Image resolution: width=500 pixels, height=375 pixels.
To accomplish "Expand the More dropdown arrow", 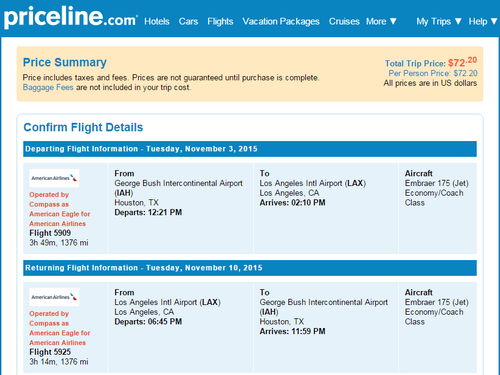I will [393, 21].
